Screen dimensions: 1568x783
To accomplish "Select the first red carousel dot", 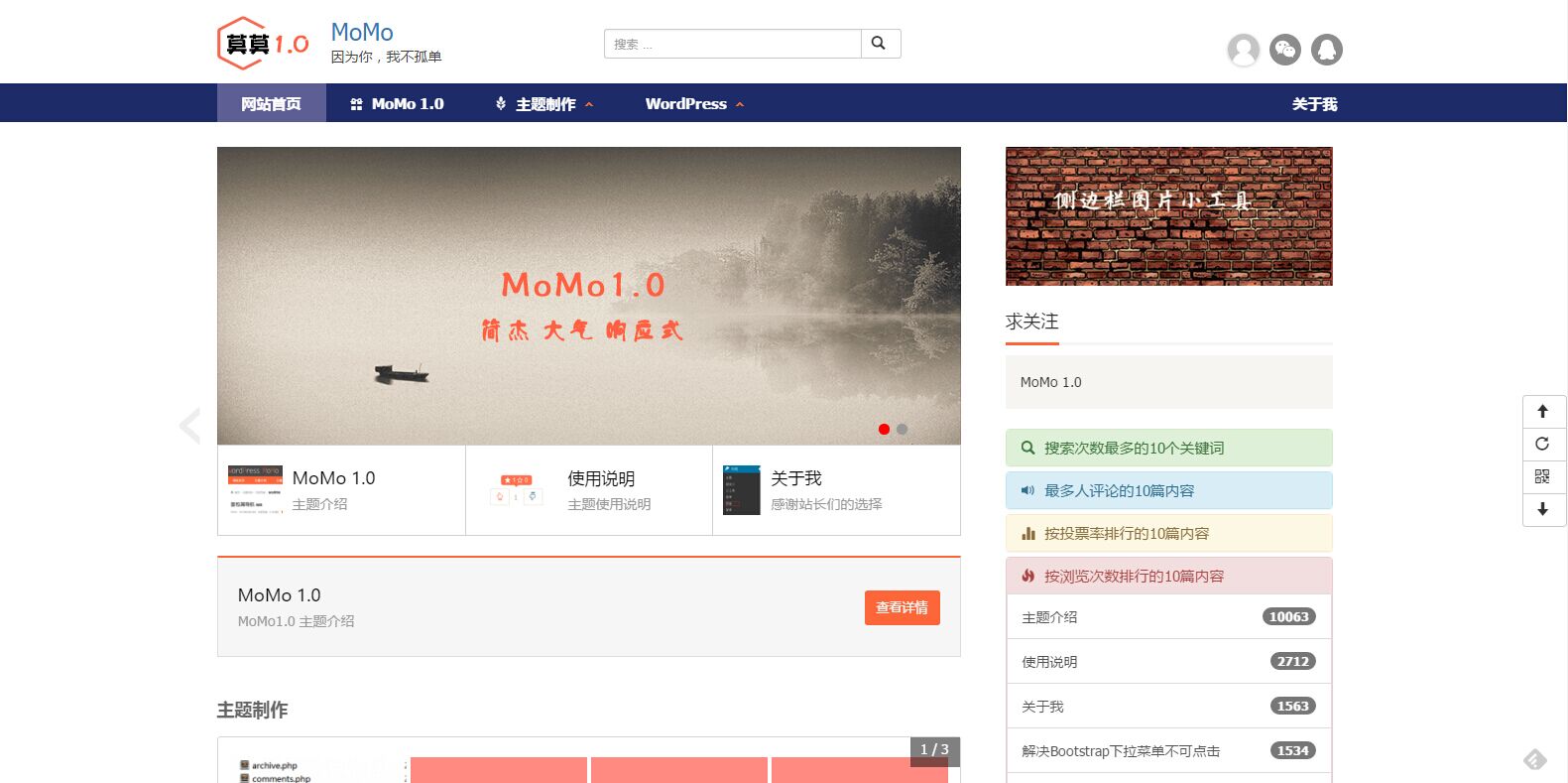I will click(884, 429).
